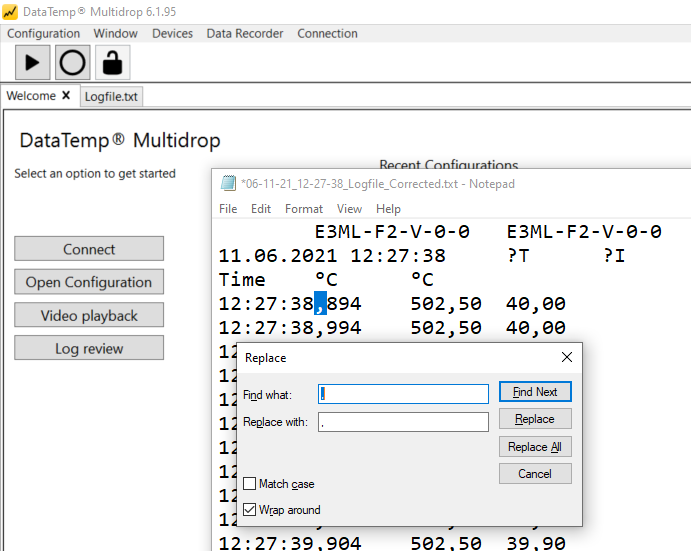Click the ?I header text
Screen dimensions: 691x551
click(614, 256)
